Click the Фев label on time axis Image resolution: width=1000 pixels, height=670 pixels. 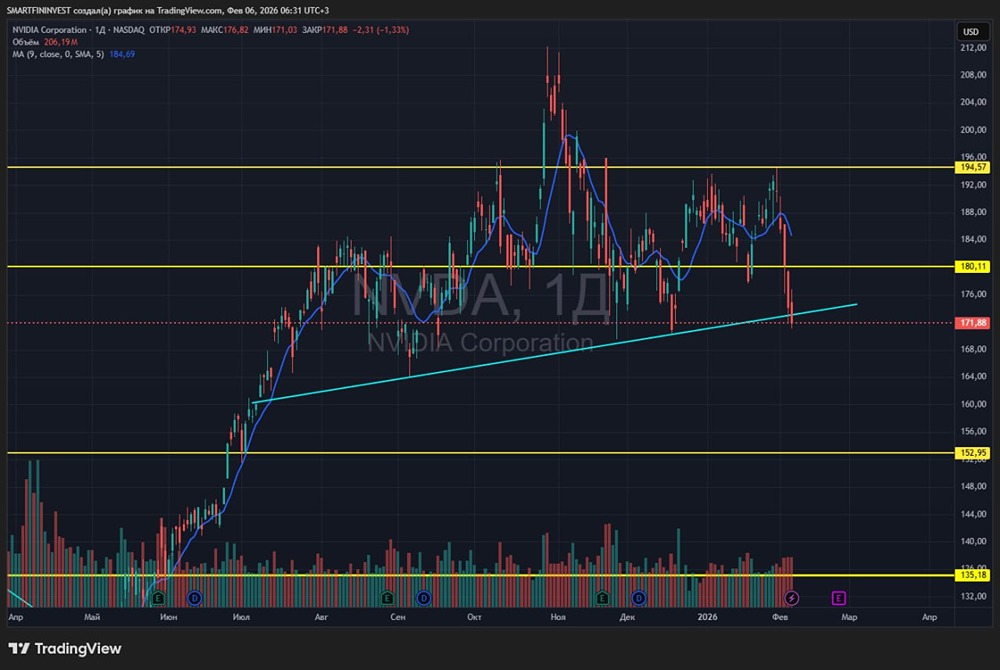[780, 617]
